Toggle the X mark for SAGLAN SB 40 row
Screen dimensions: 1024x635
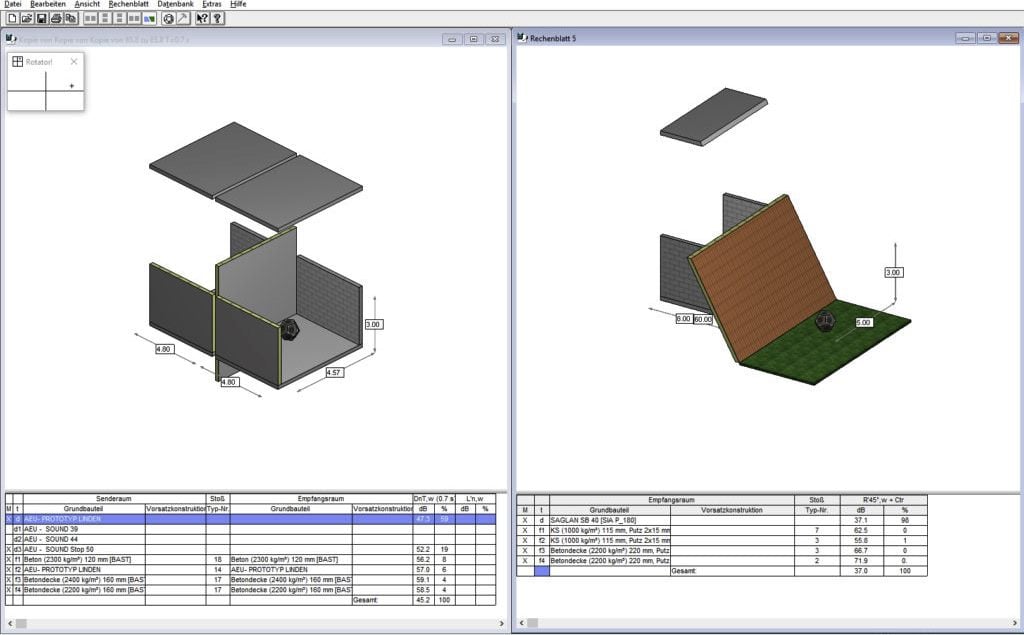[524, 520]
